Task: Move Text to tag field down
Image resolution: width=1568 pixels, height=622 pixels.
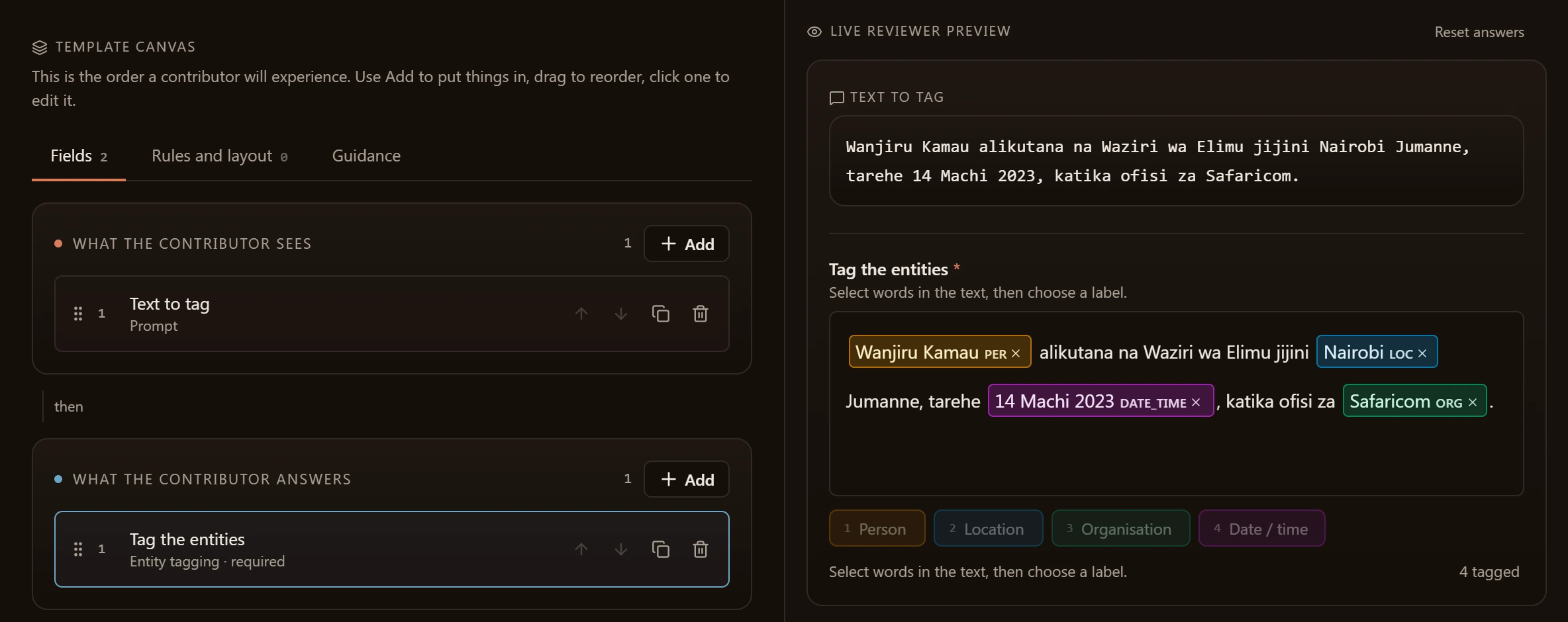Action: pos(621,314)
